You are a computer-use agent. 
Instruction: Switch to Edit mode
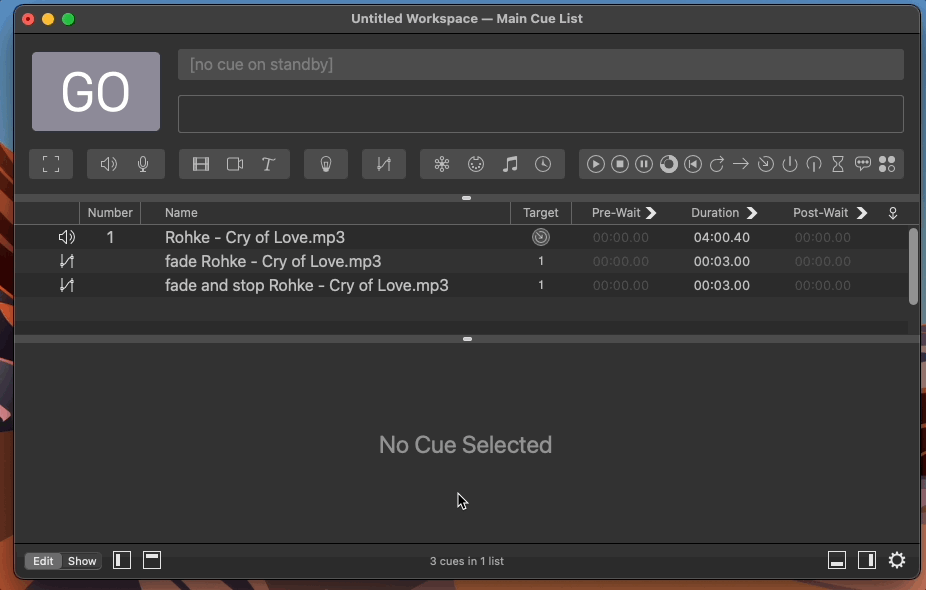(x=43, y=561)
